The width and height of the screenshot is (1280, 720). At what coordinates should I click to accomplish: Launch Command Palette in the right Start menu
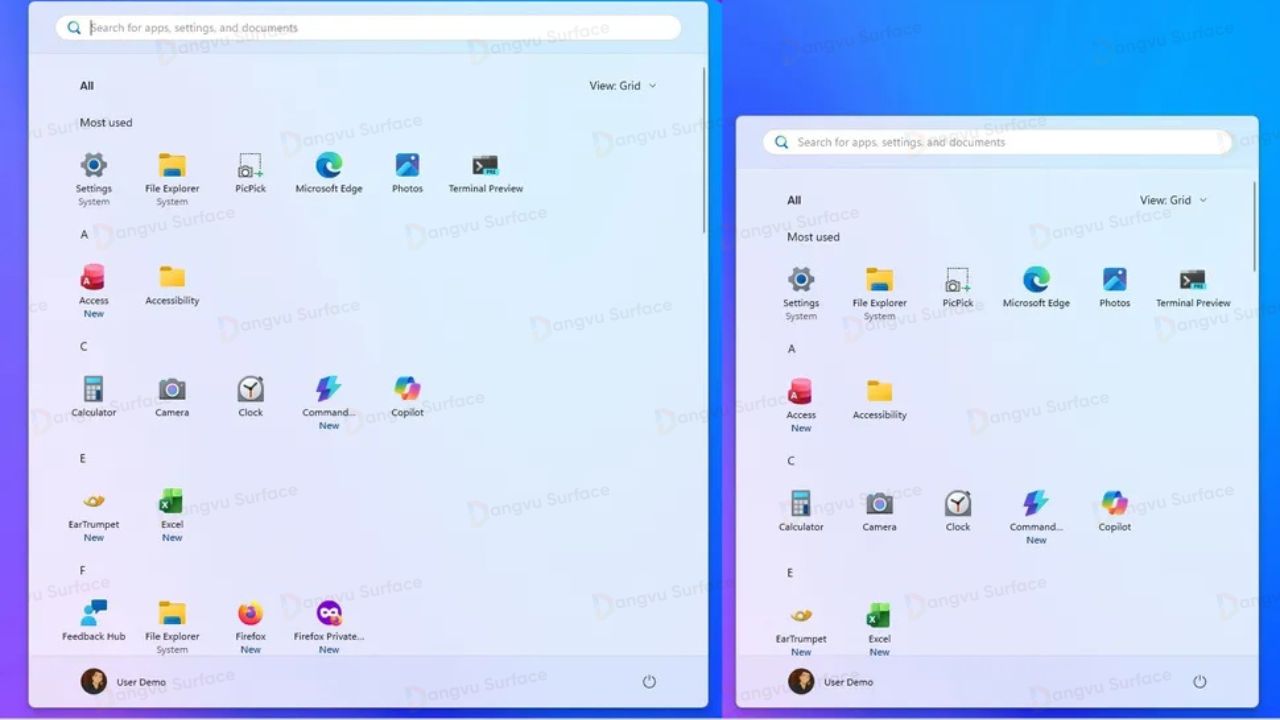1036,517
